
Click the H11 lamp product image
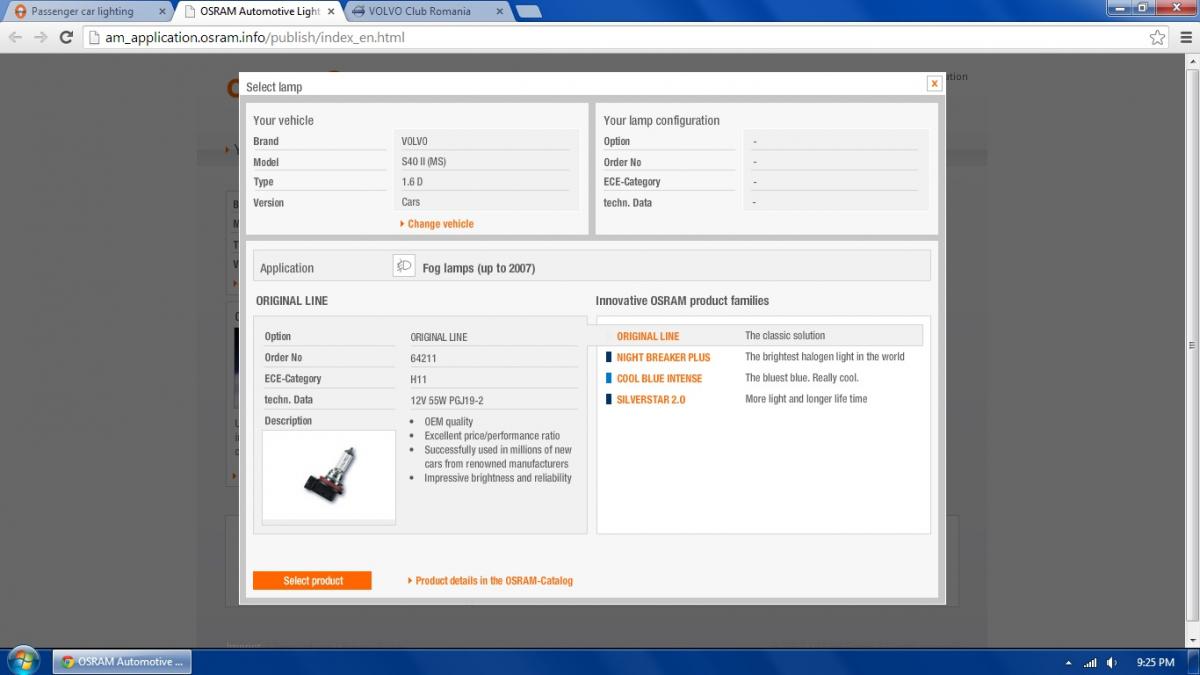pyautogui.click(x=329, y=477)
